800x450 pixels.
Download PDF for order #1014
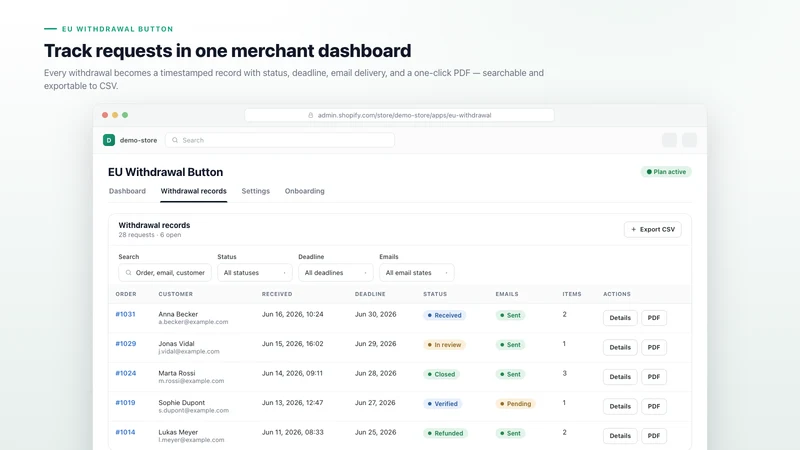pyautogui.click(x=654, y=436)
